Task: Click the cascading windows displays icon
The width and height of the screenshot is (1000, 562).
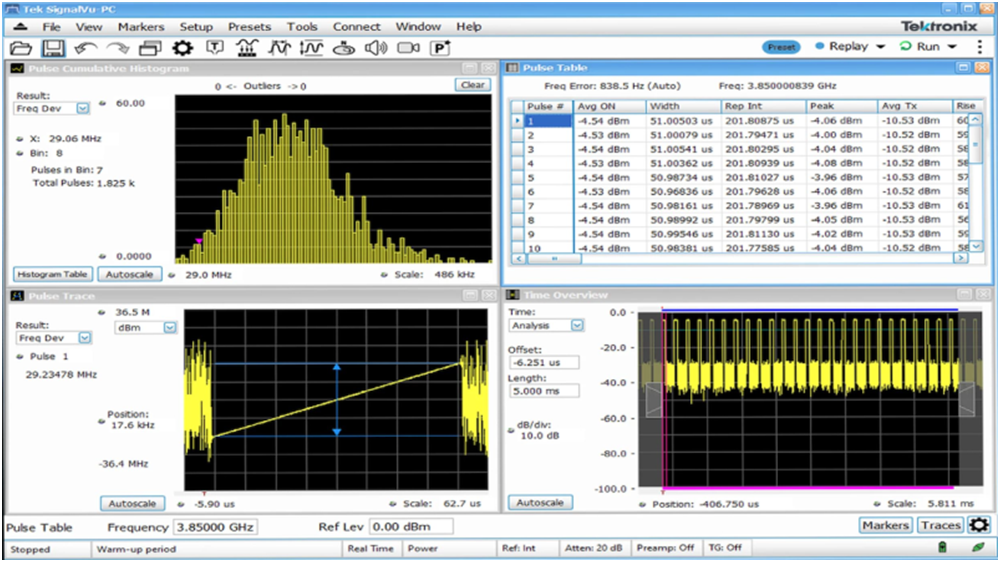Action: coord(150,48)
